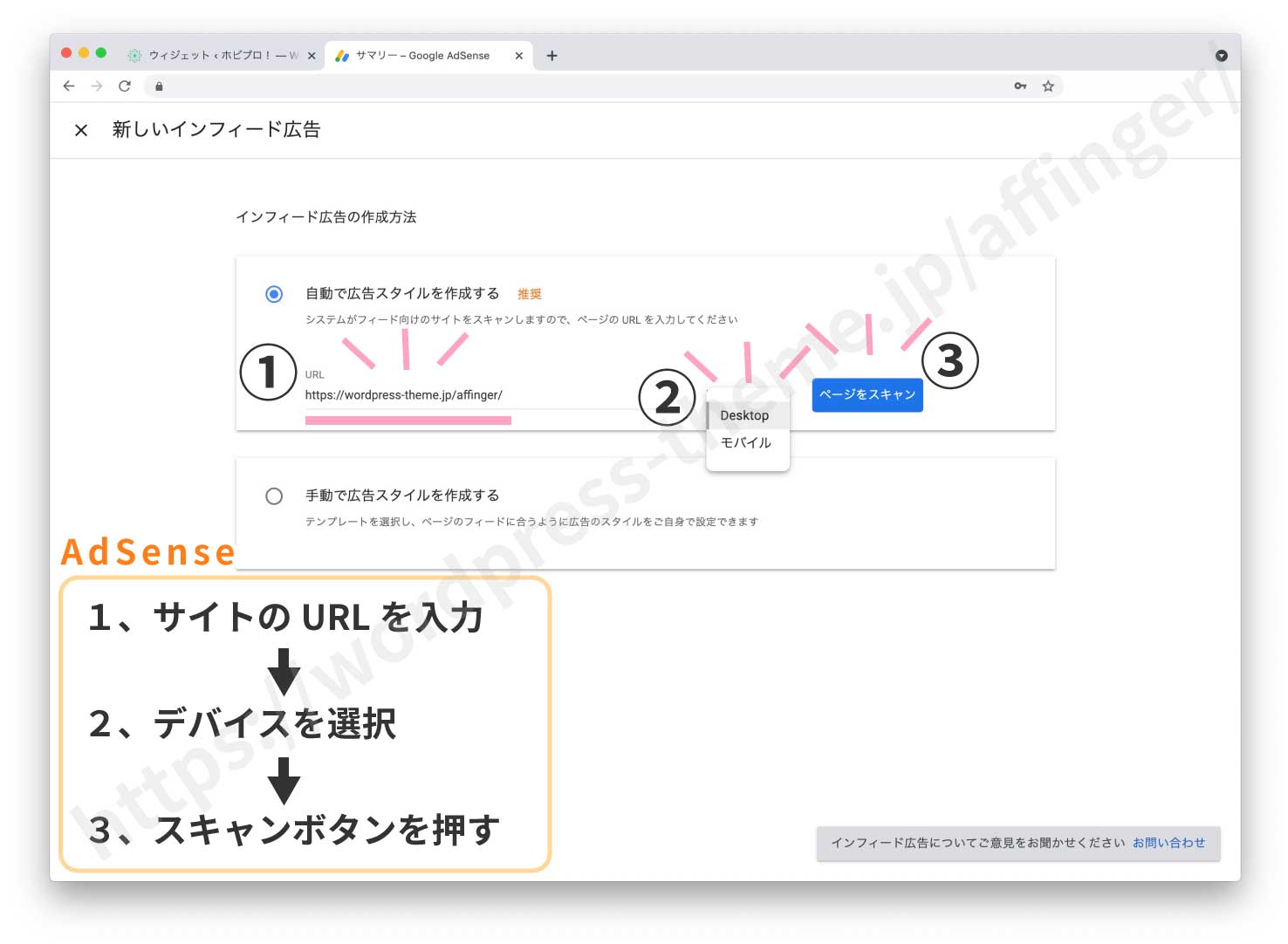Click the macOS yellow minimize button
The image size is (1288, 944).
click(84, 53)
